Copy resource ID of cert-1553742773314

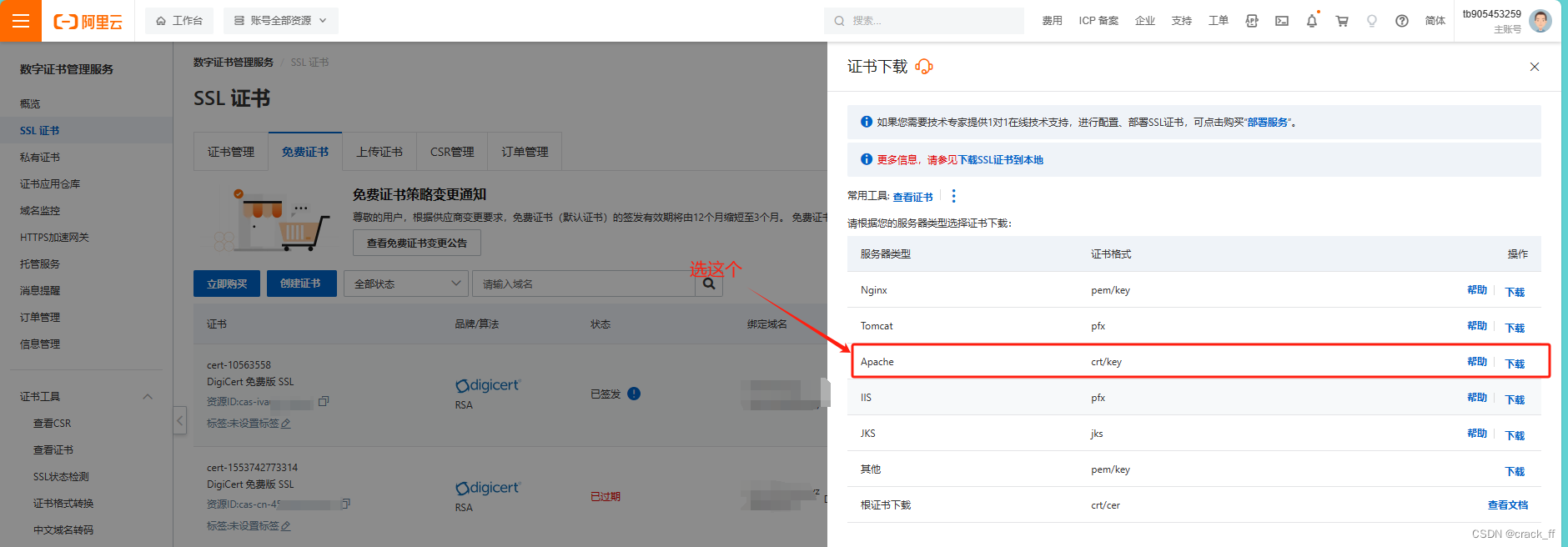tap(345, 504)
